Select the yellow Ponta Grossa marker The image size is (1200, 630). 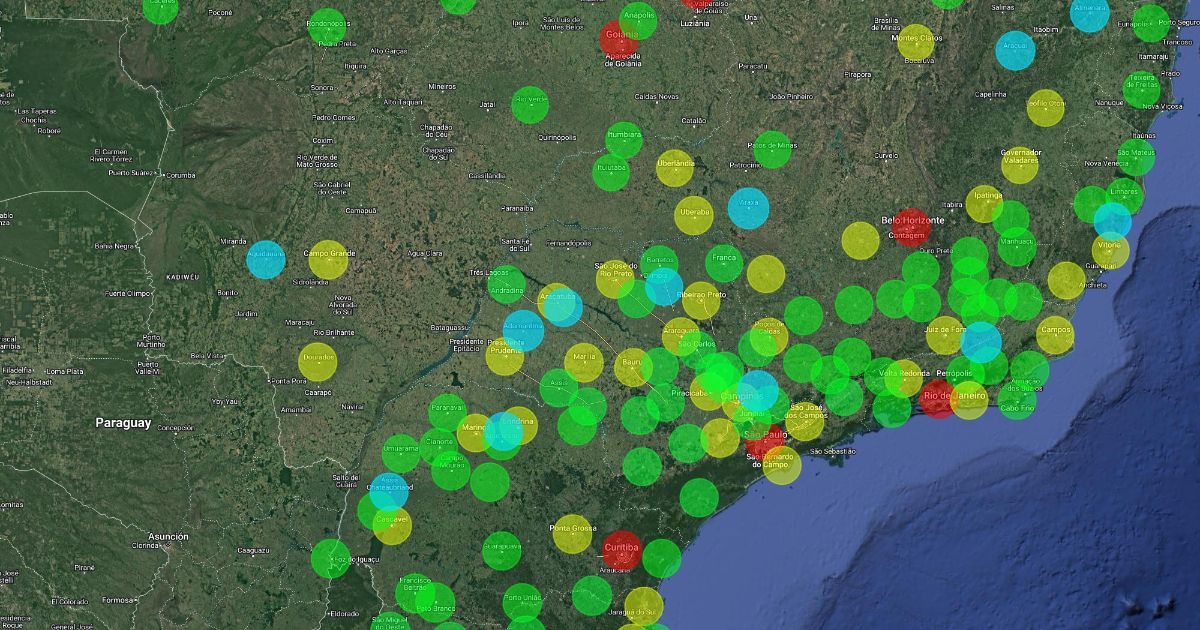[573, 533]
